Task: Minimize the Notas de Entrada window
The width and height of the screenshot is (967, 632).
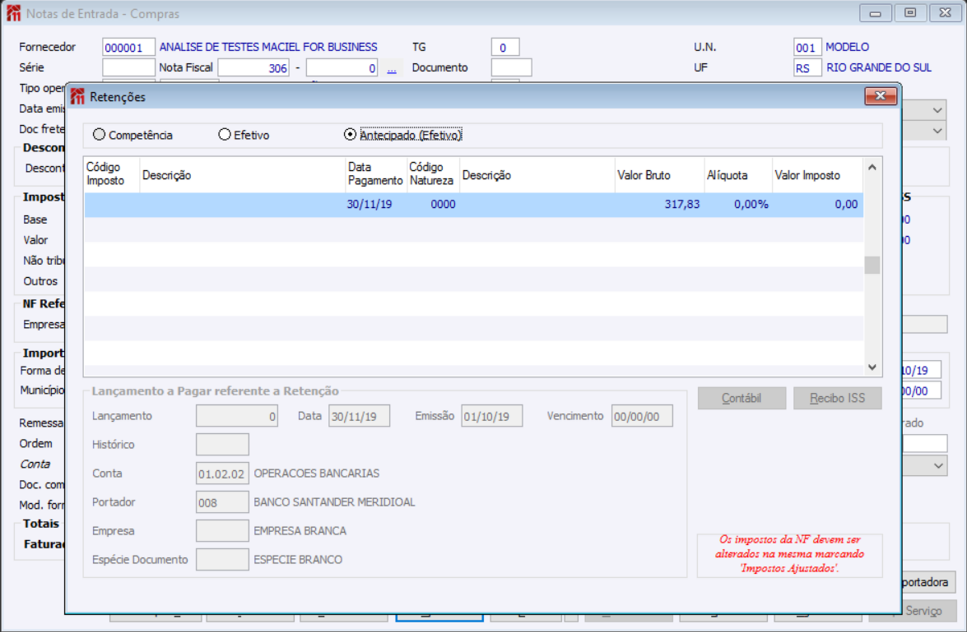Action: [x=875, y=13]
